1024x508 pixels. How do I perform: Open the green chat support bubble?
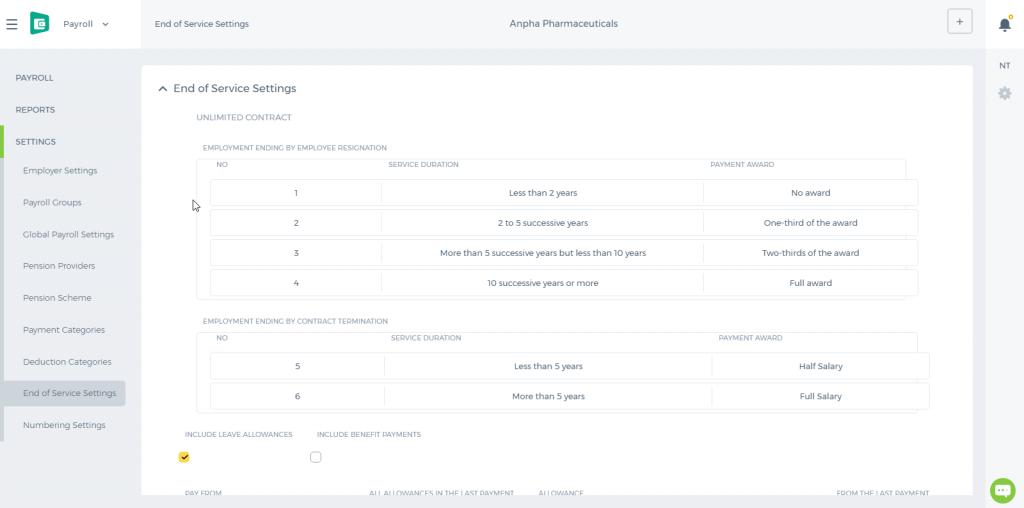coord(1002,490)
